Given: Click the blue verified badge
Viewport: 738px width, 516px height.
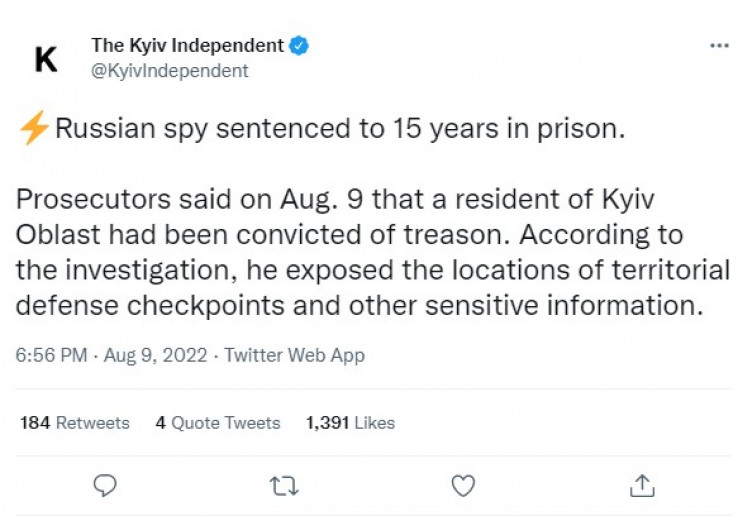Looking at the screenshot, I should click(x=299, y=46).
